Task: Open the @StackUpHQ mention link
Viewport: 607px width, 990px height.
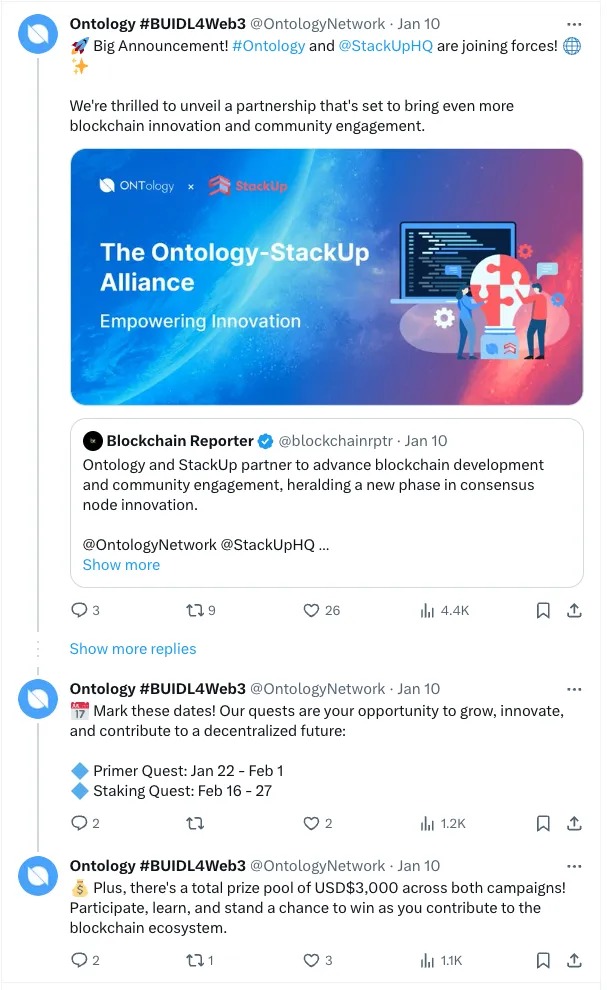Action: coord(387,46)
